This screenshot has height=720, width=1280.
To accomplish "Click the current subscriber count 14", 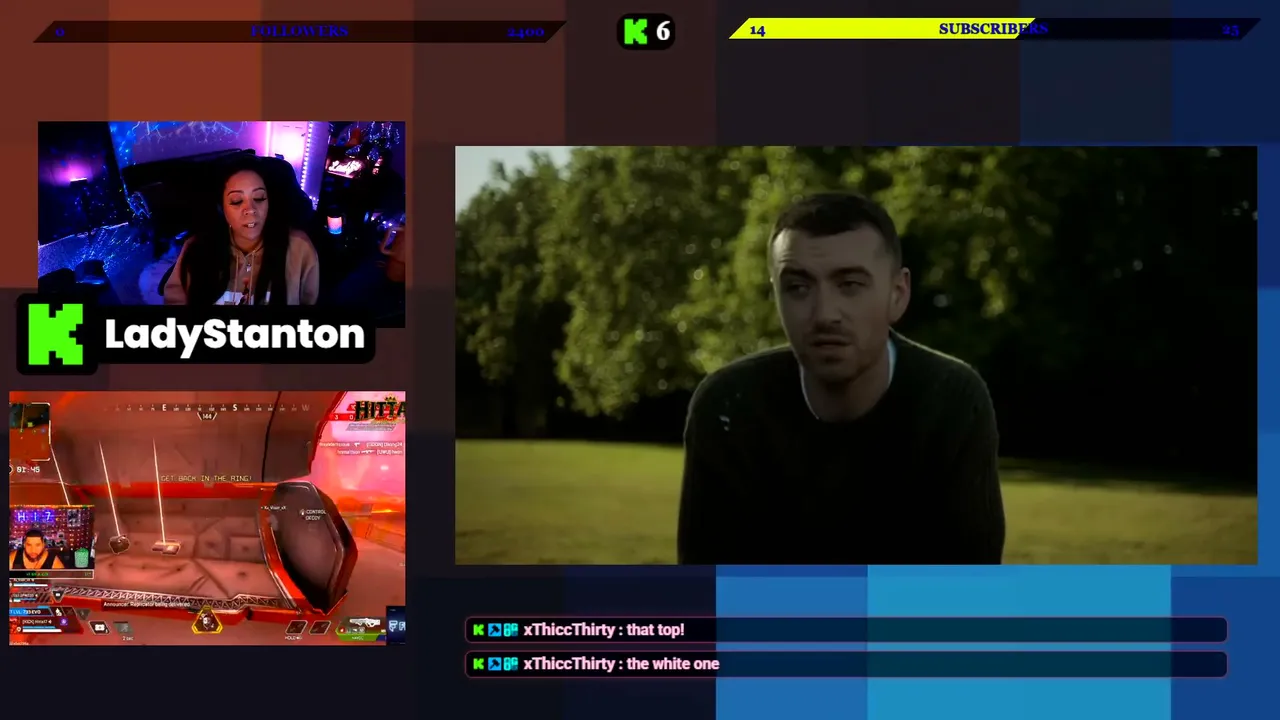I will point(757,30).
